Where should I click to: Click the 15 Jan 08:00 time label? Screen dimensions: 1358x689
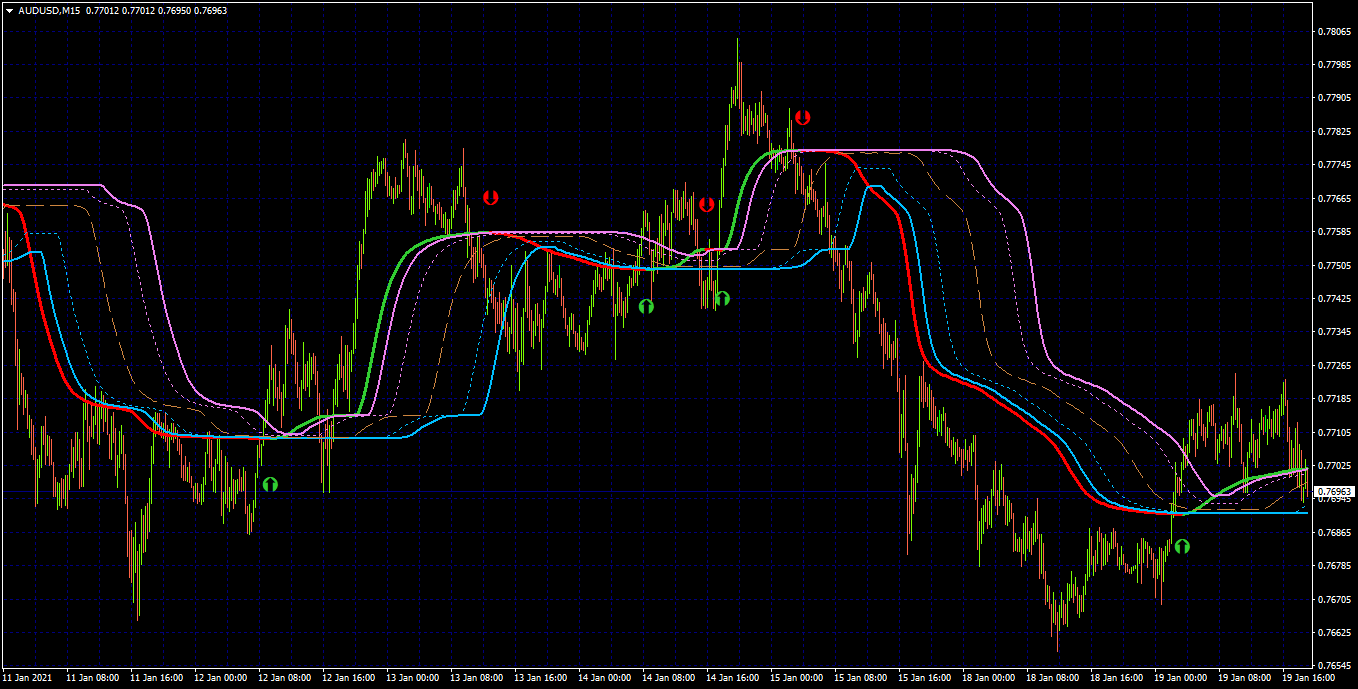[861, 678]
